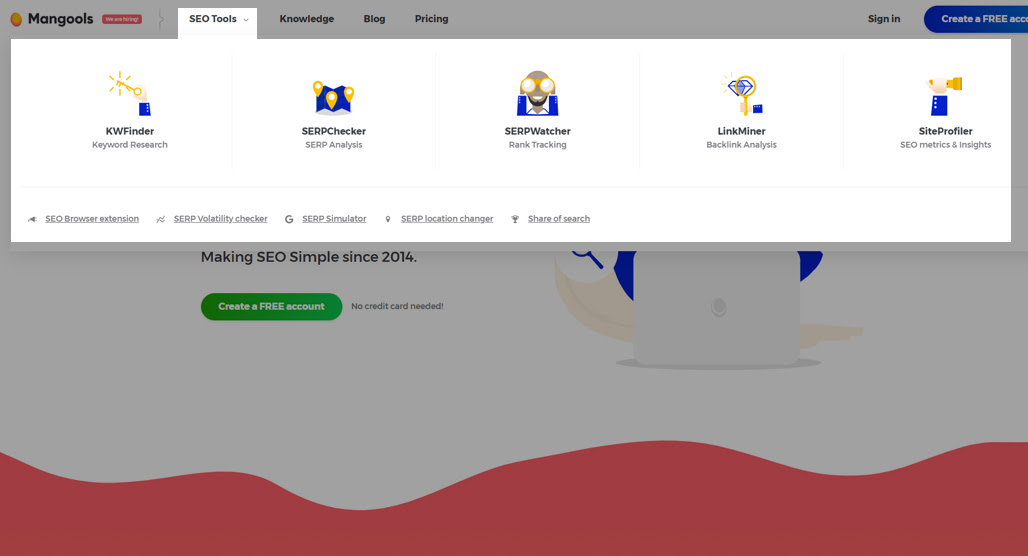Open the Knowledge menu item

(x=306, y=19)
